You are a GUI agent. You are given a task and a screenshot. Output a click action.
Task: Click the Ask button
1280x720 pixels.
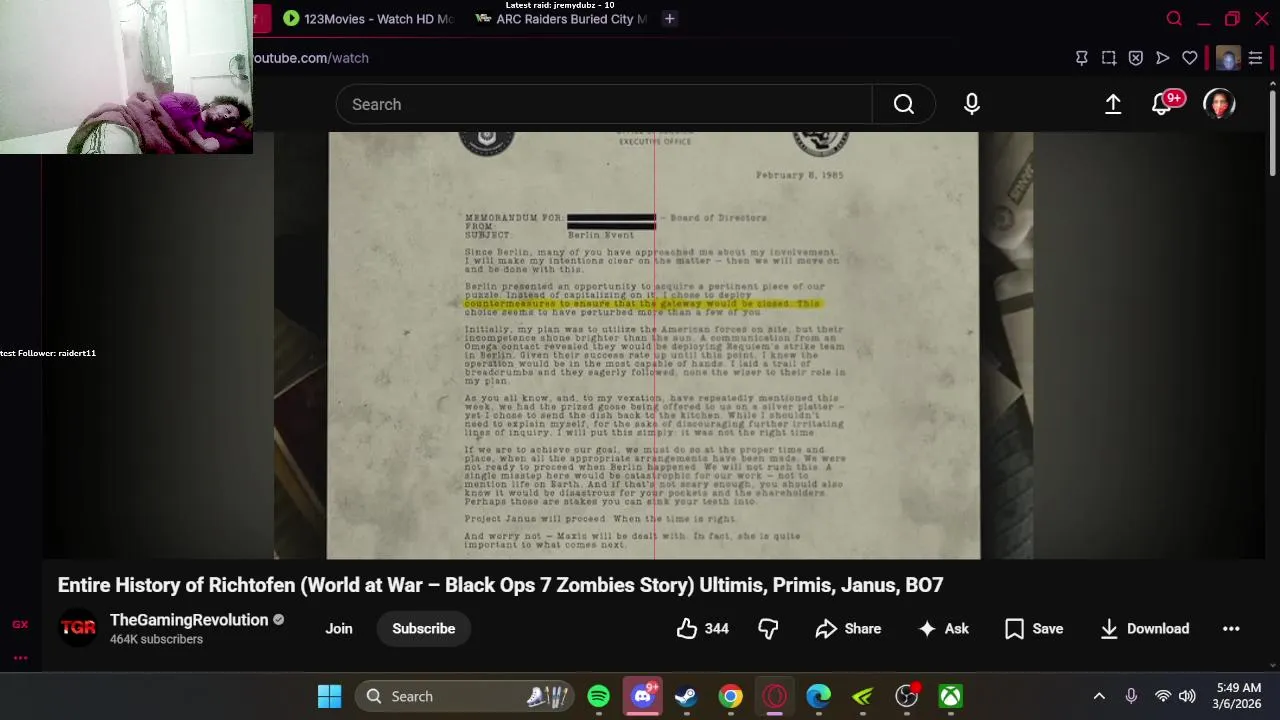pos(944,629)
